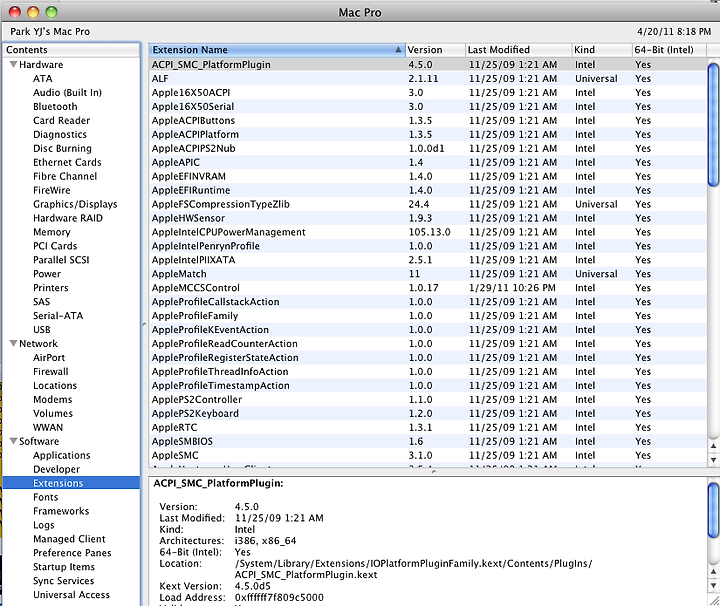
Task: Select Modems in sidebar
Action: (52, 399)
